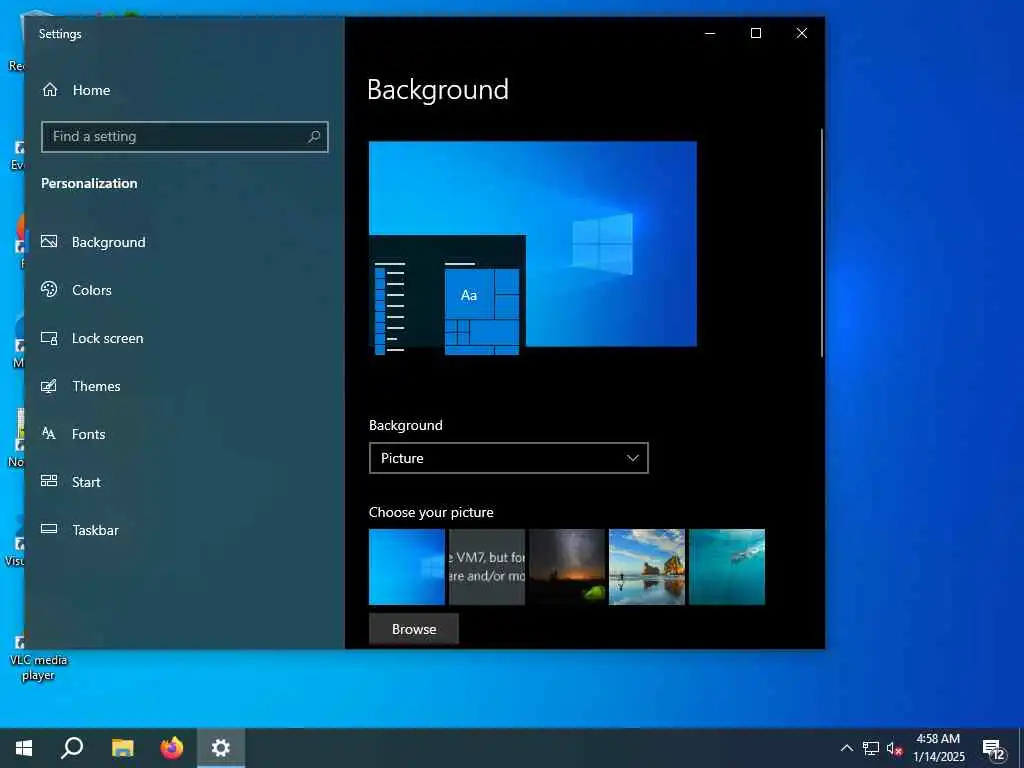The width and height of the screenshot is (1024, 768).
Task: Open the Background type dropdown showing Picture
Action: tap(509, 458)
